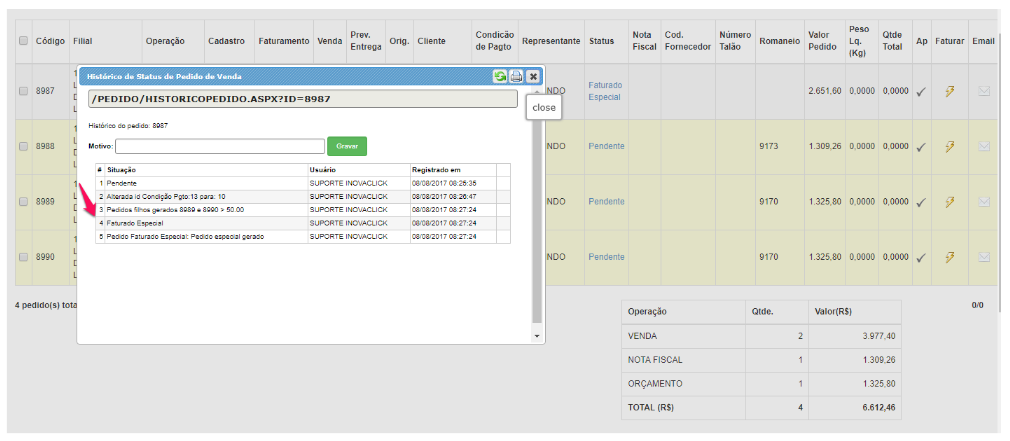Click into the Motivo text field
This screenshot has height=441, width=1010.
pos(219,146)
